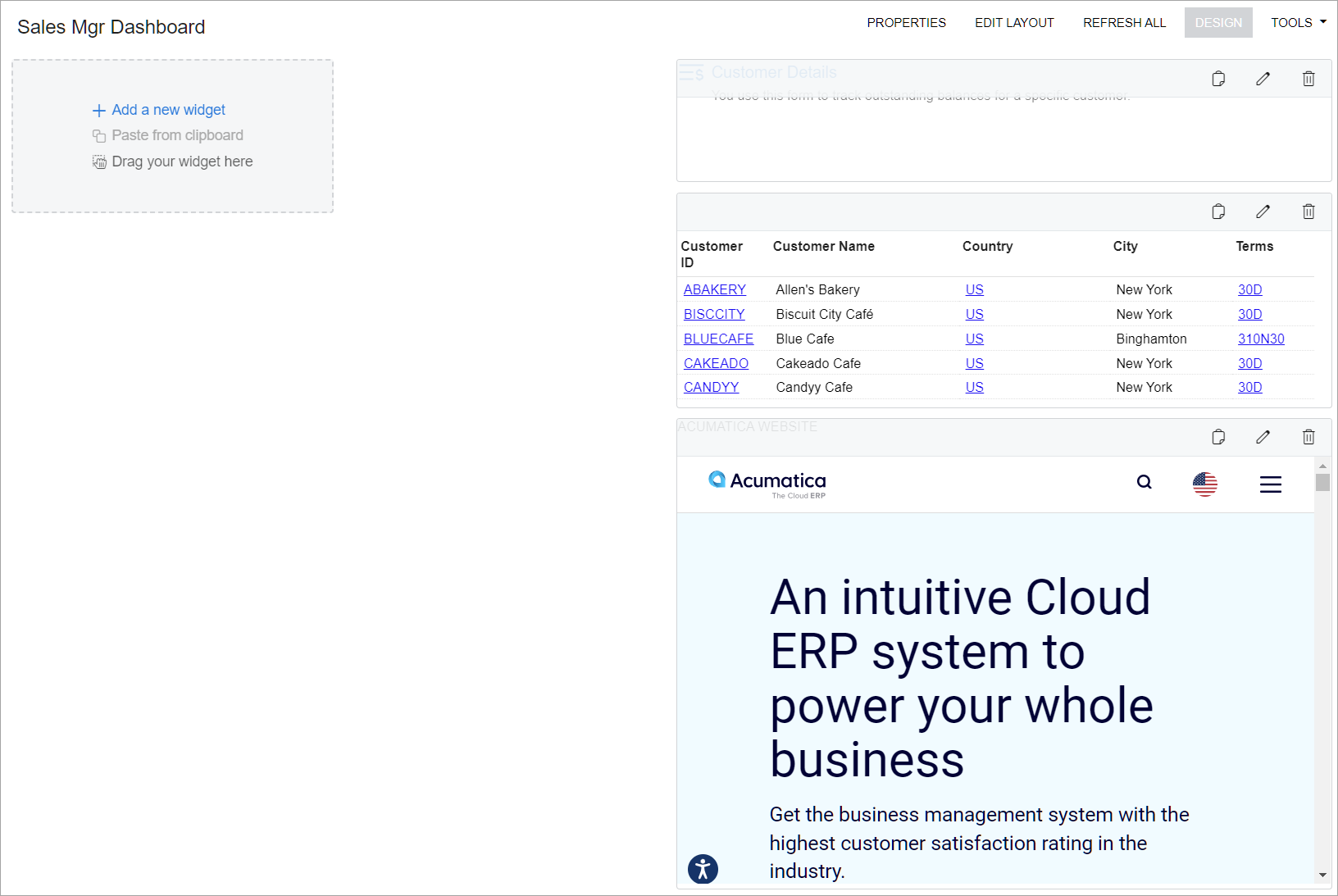Copy the Acumatica Website widget

1218,437
